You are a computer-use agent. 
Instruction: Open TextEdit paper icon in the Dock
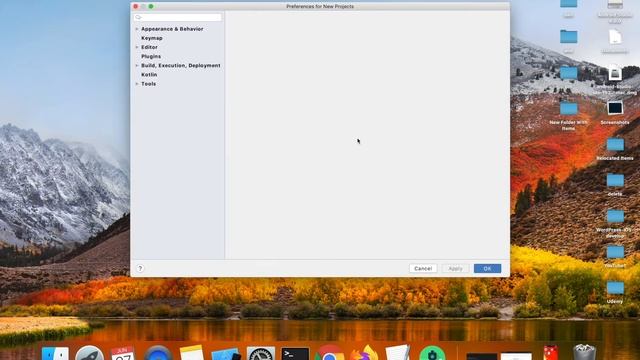(x=398, y=353)
